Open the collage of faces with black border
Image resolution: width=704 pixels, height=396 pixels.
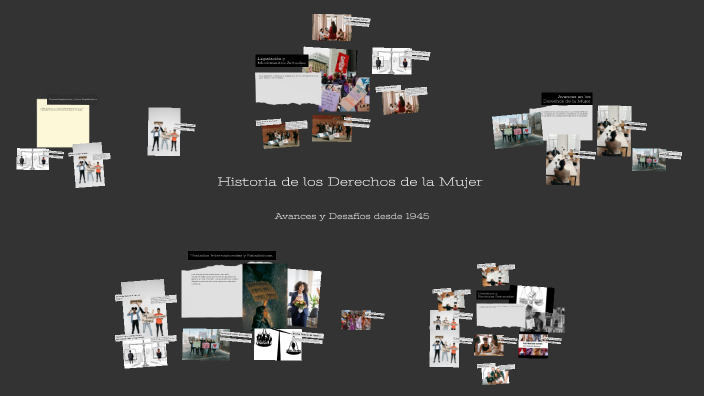tap(533, 345)
